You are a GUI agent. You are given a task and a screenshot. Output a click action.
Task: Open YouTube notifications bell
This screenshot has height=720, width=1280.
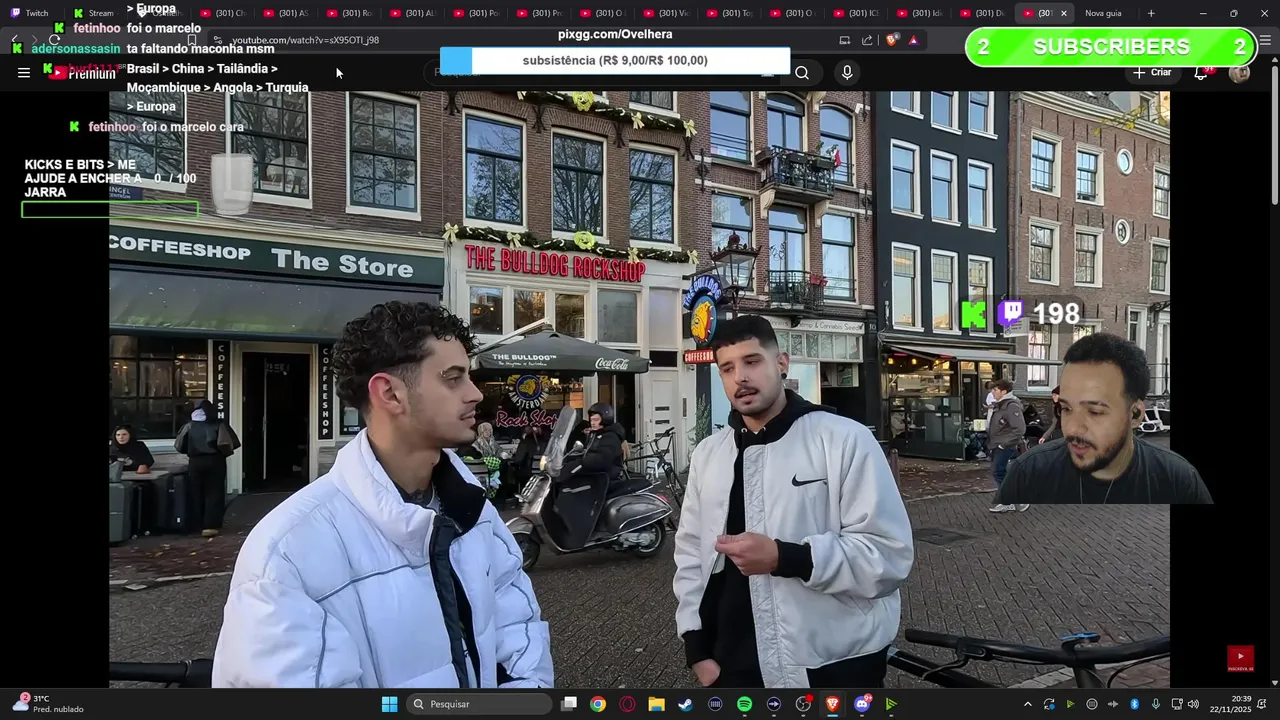[1202, 72]
